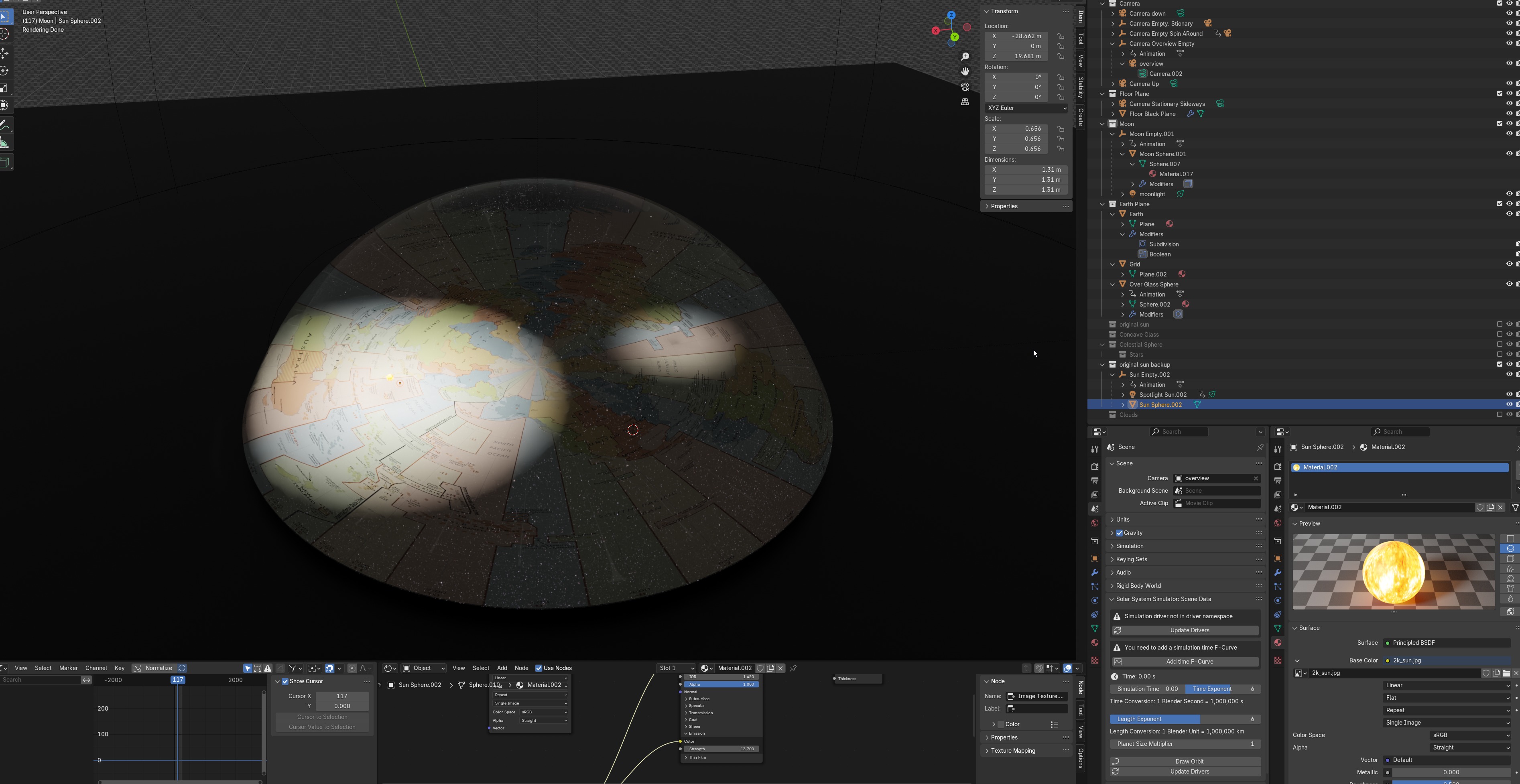Viewport: 1520px width, 784px height.
Task: Switch perspective/orthographic grid icon
Action: tap(965, 102)
